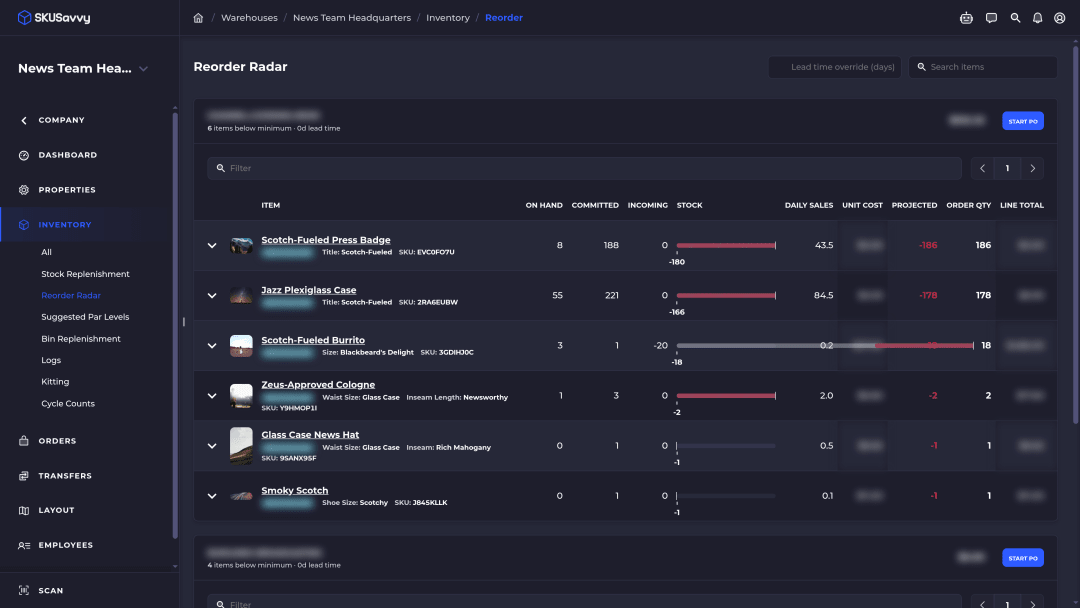This screenshot has width=1080, height=608.
Task: Open Jazz Plexiglass Case item link
Action: 309,290
